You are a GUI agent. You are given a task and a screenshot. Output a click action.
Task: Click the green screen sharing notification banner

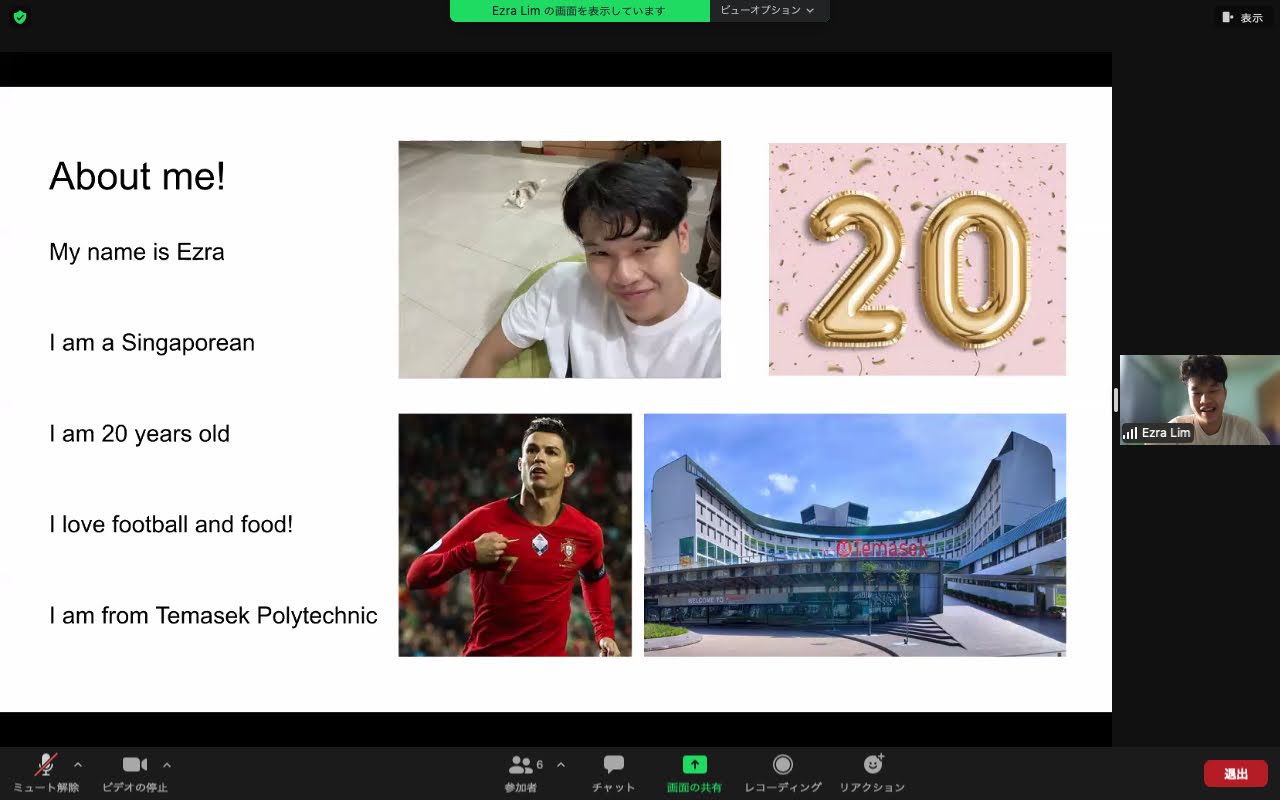tap(579, 11)
